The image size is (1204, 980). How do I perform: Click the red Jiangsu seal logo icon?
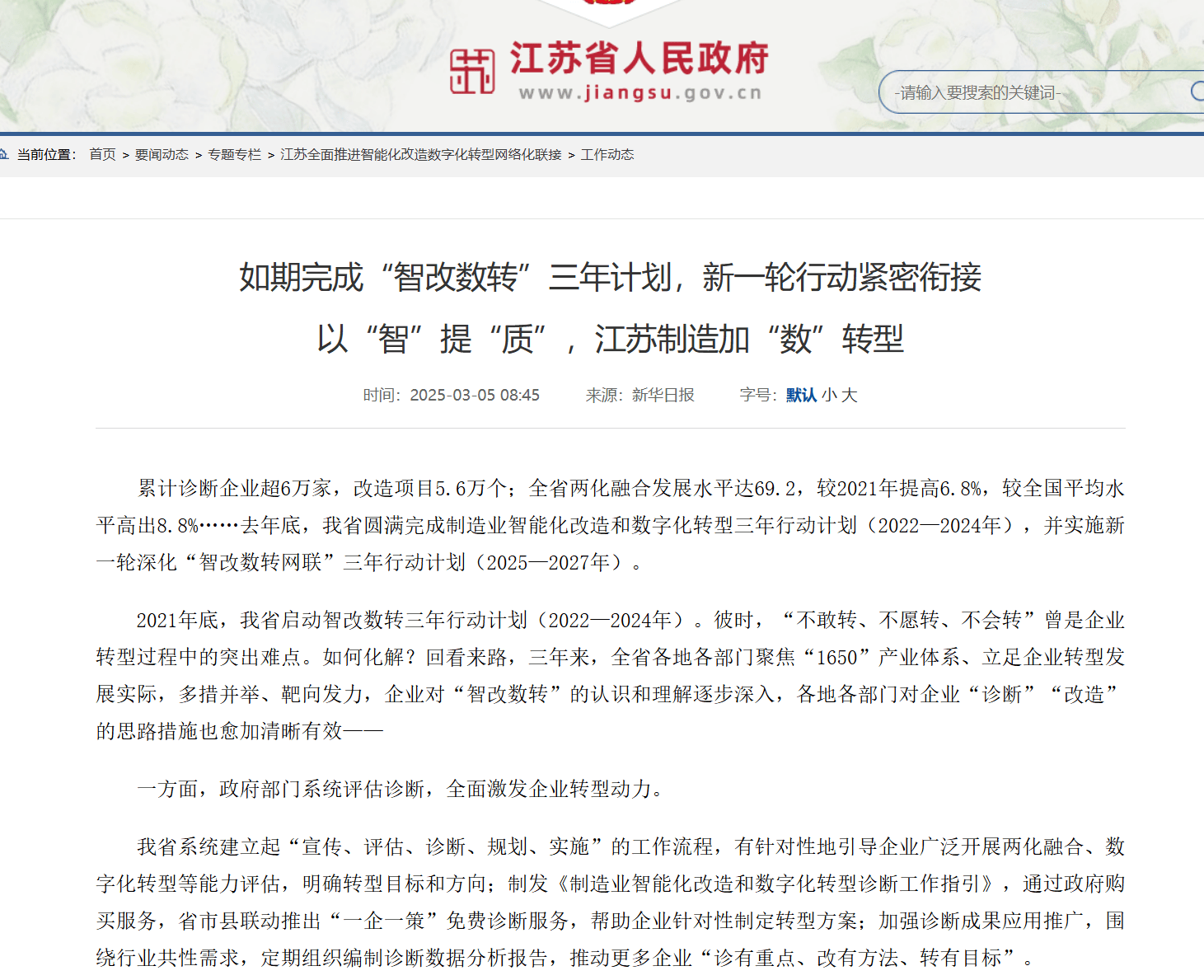pos(472,71)
